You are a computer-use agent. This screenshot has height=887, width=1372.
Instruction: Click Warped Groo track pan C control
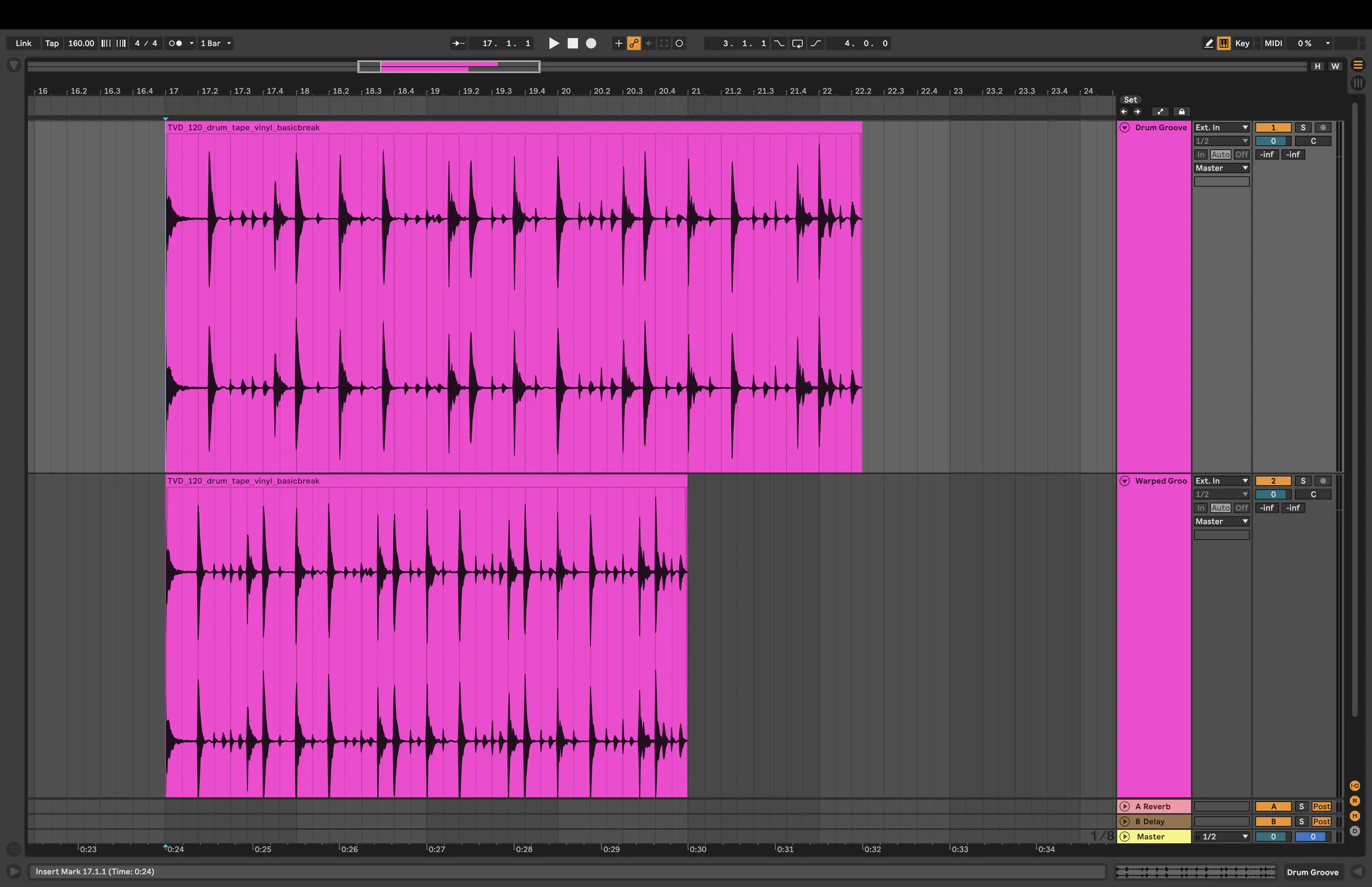[x=1313, y=494]
